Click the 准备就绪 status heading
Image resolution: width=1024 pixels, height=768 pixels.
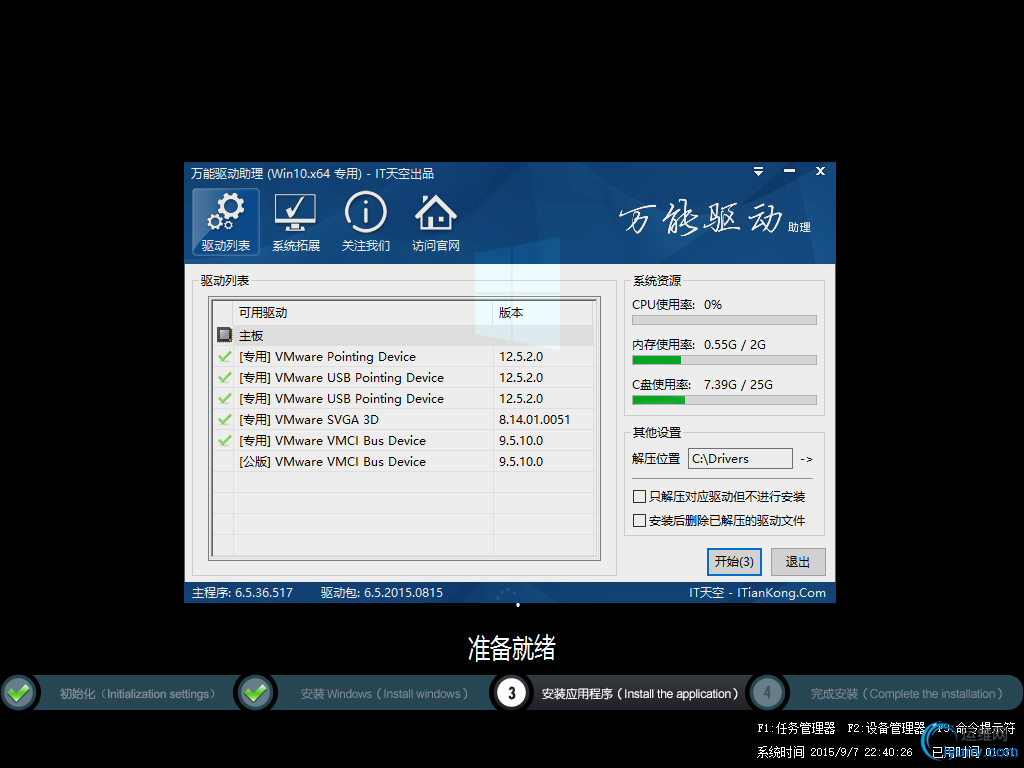click(x=511, y=648)
